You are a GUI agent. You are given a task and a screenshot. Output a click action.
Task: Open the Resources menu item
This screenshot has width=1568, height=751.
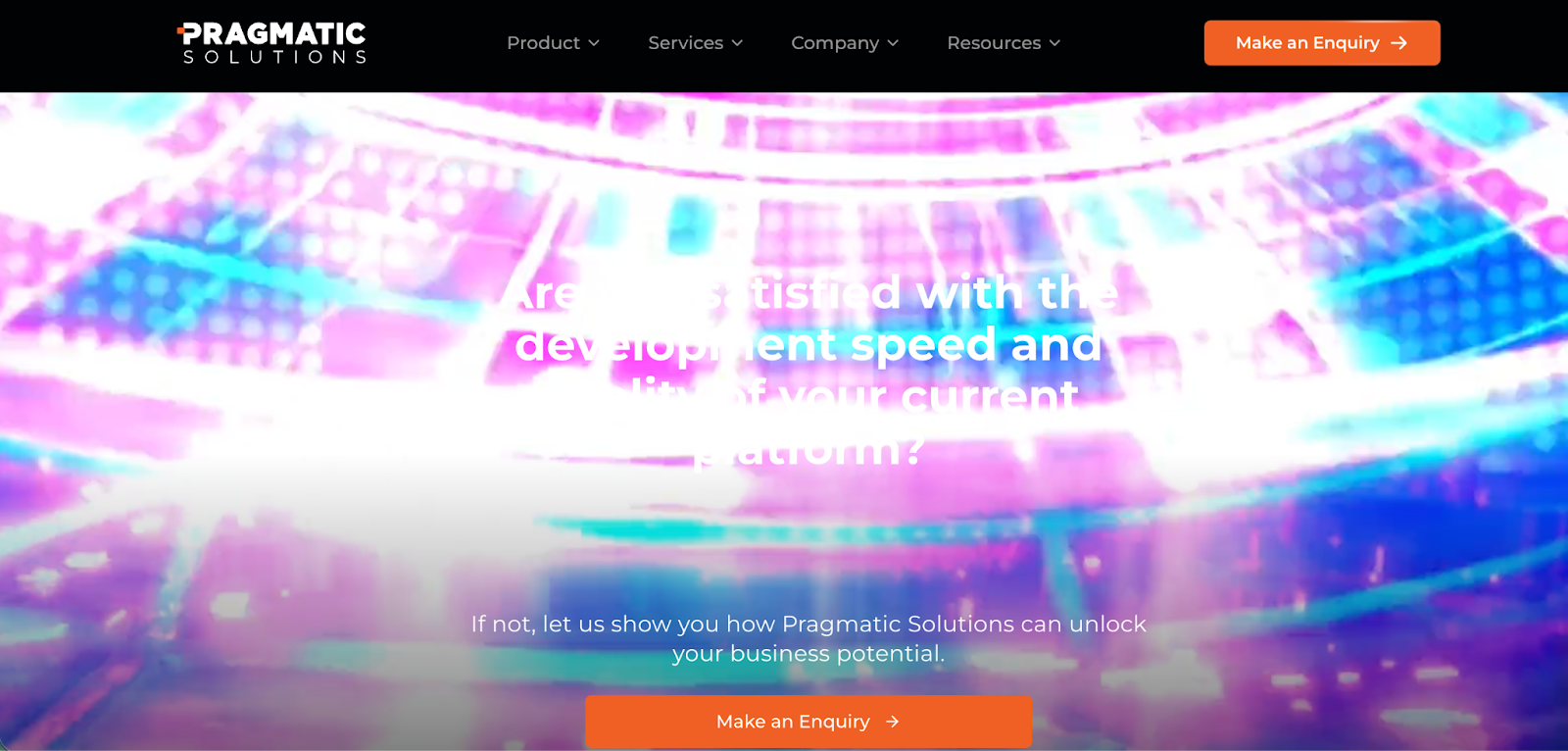[1004, 43]
